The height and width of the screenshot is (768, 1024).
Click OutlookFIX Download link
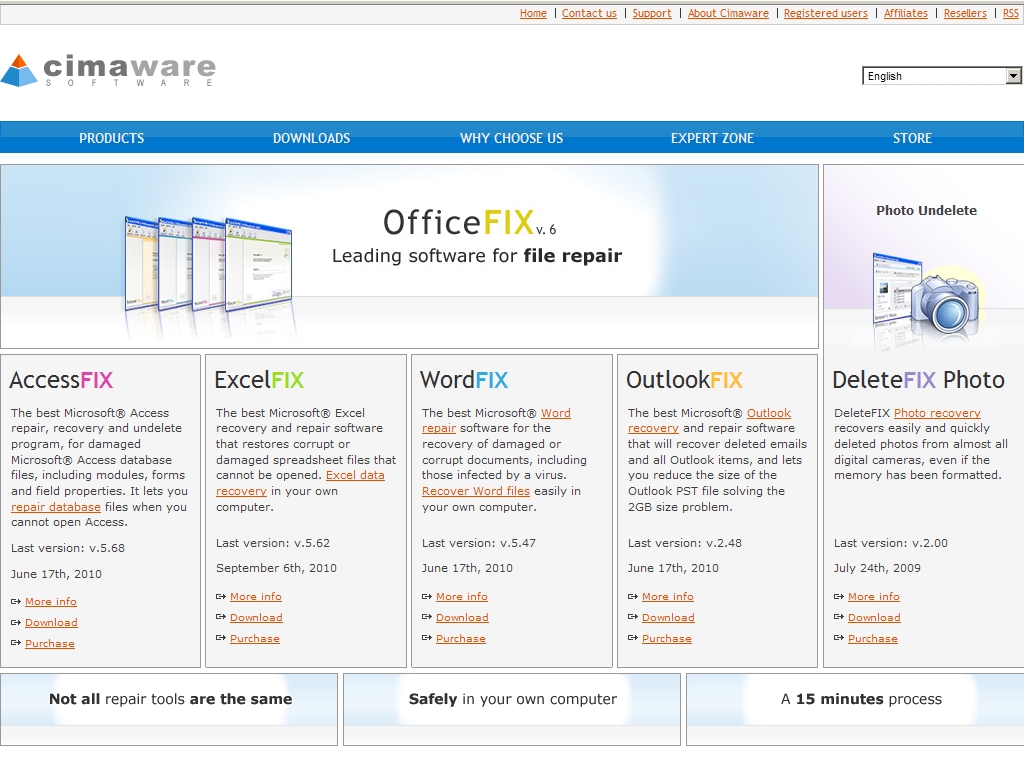click(668, 617)
